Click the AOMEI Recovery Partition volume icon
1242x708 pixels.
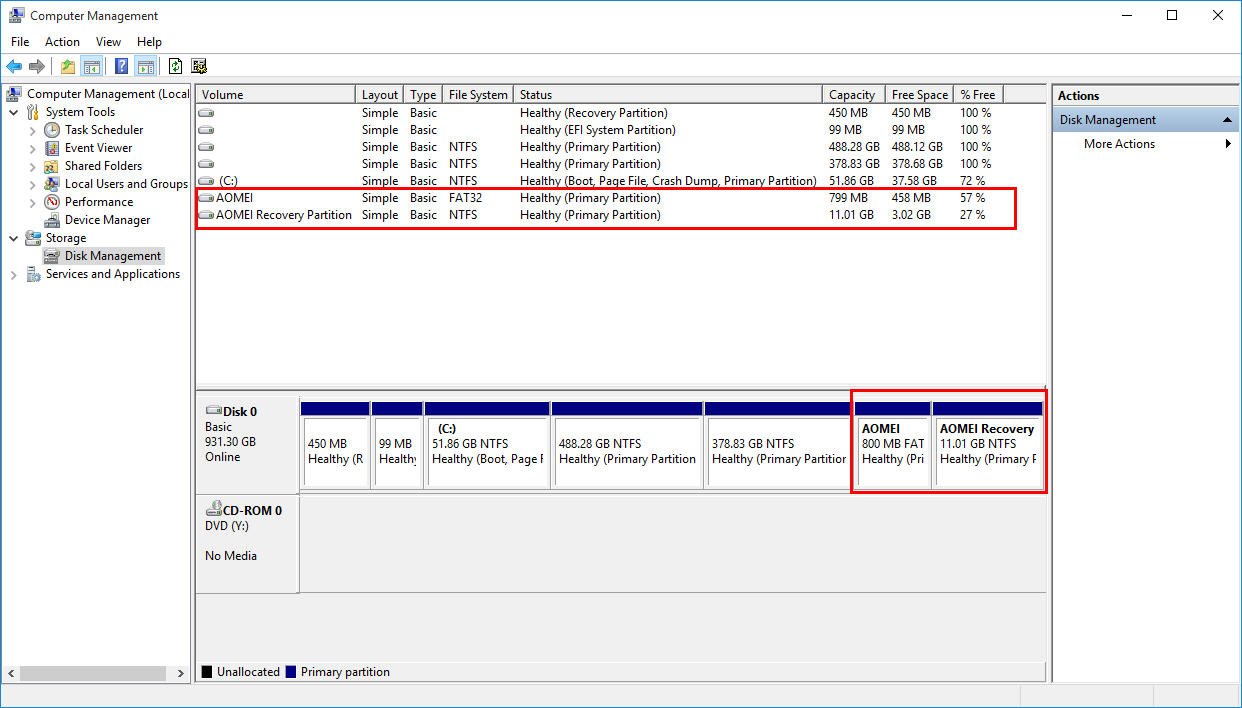(x=206, y=215)
